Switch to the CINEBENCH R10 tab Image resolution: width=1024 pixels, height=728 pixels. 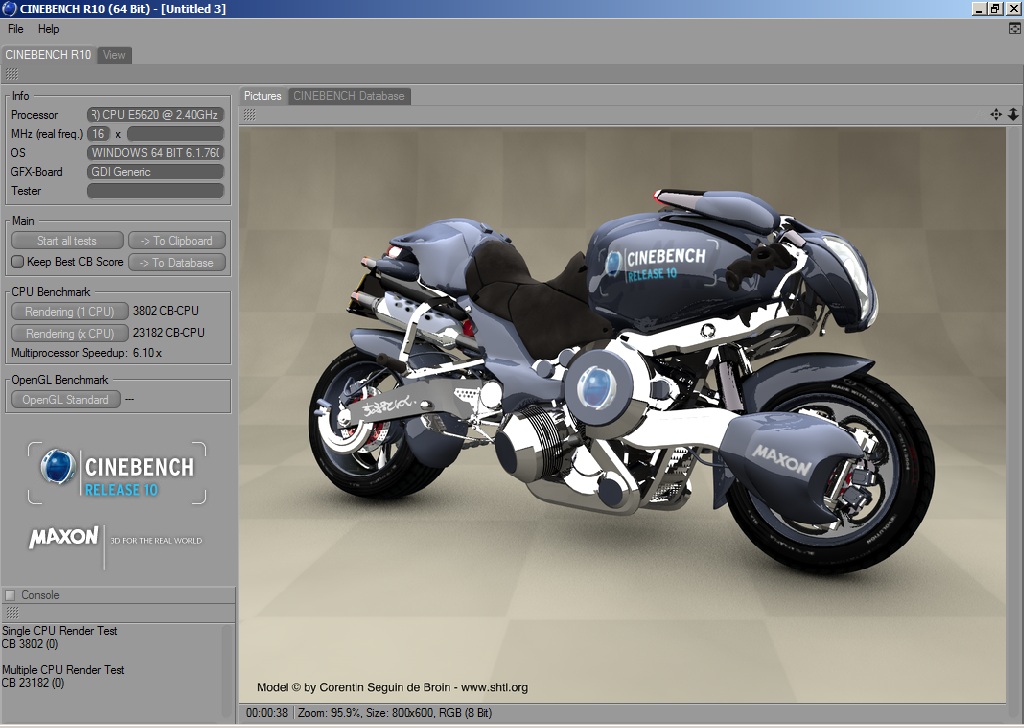(x=48, y=55)
